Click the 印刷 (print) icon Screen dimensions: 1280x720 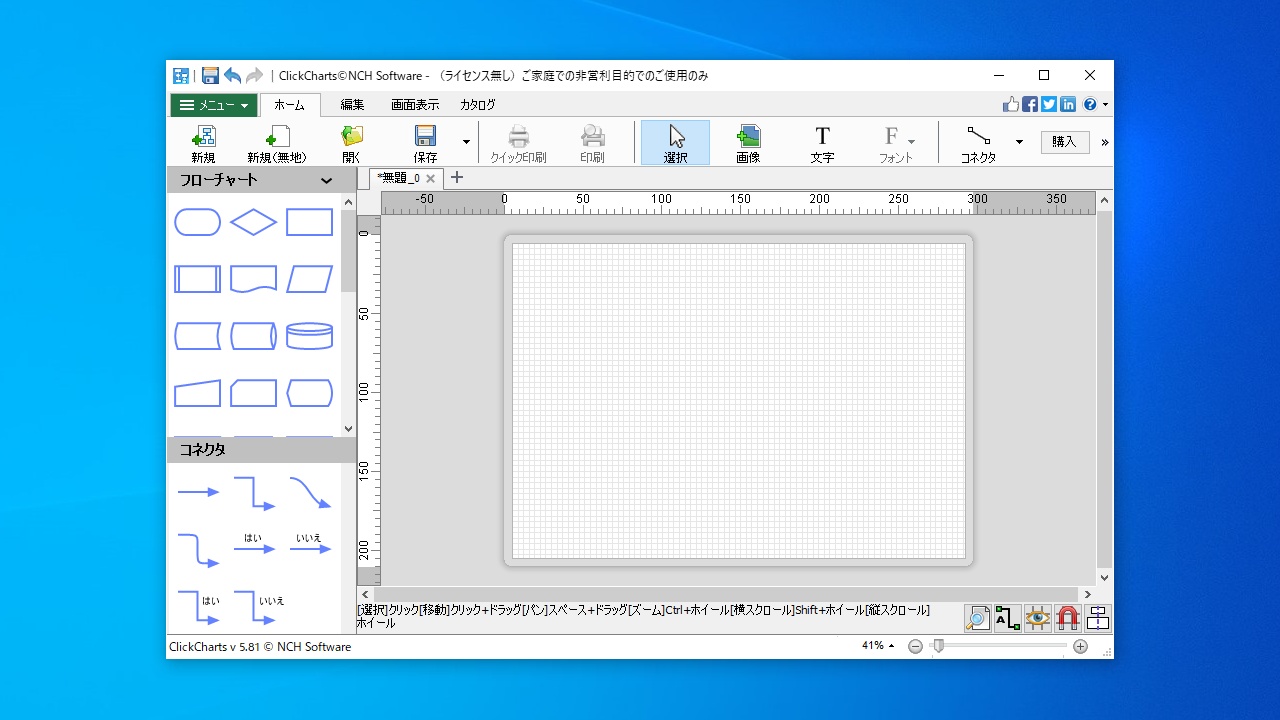pyautogui.click(x=592, y=143)
